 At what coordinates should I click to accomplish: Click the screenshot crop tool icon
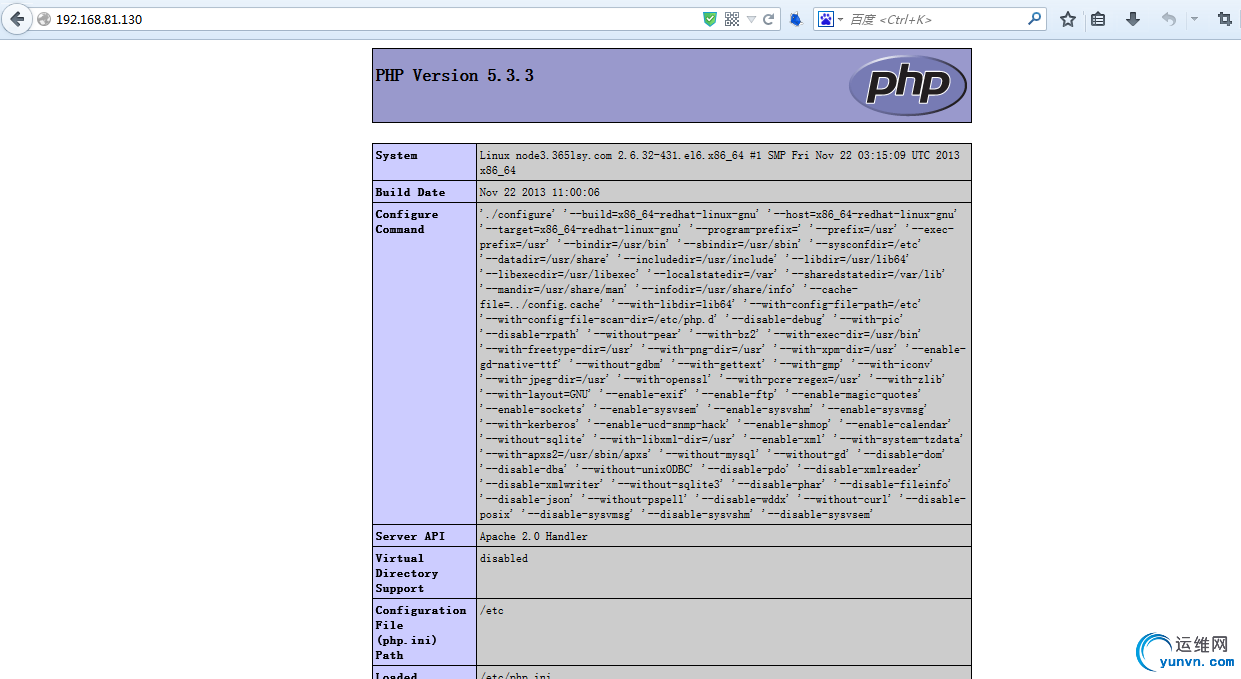(1225, 19)
